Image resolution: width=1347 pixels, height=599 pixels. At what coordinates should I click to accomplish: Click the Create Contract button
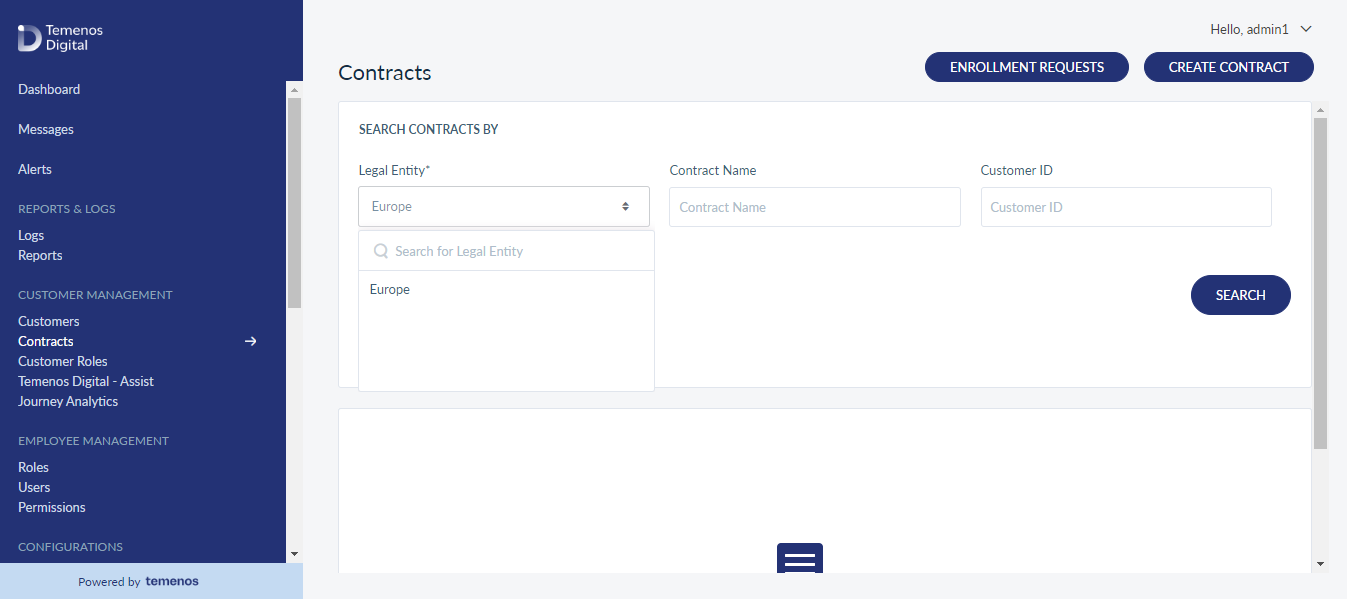(x=1229, y=67)
